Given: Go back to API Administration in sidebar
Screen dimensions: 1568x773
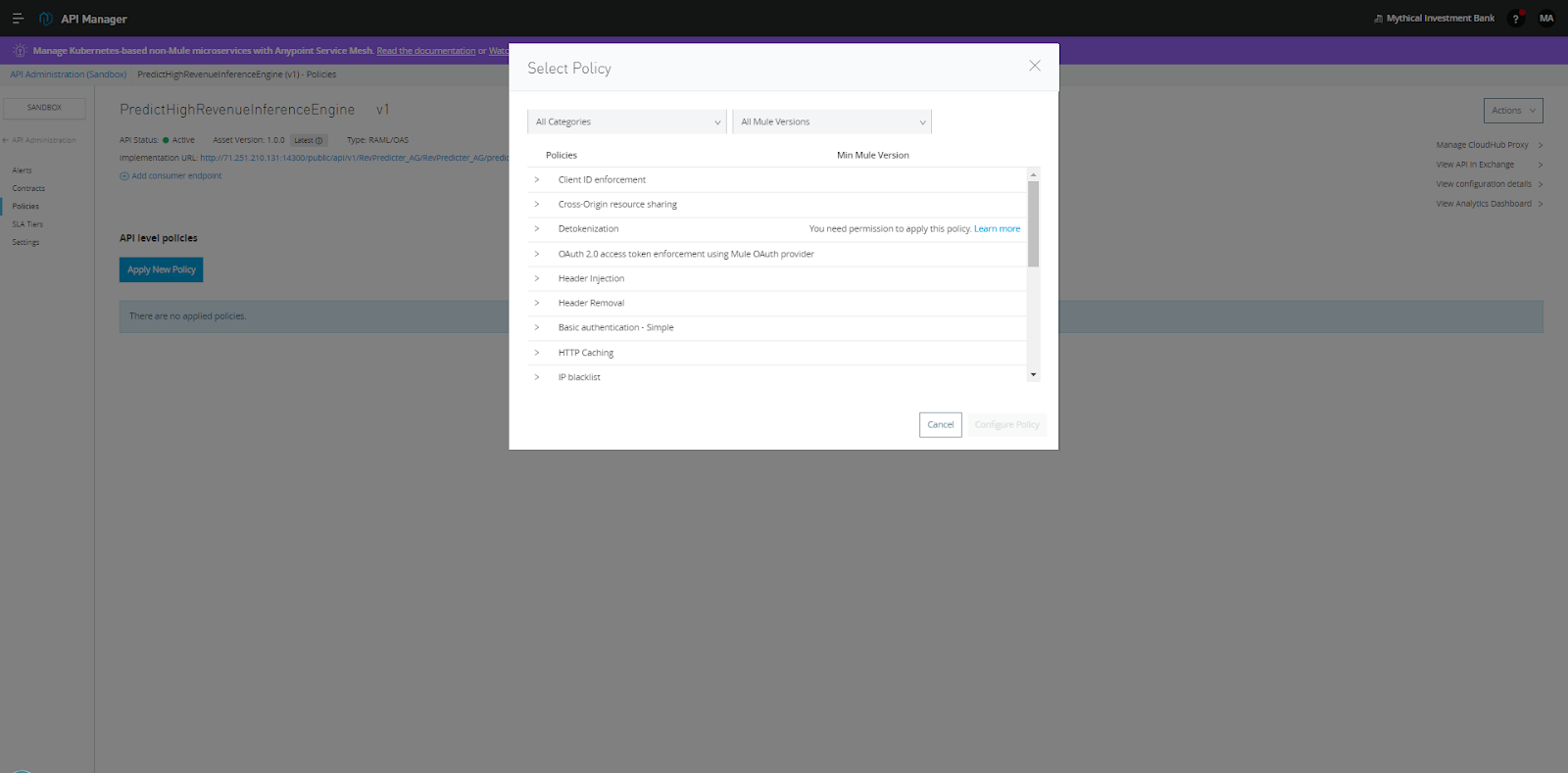Looking at the screenshot, I should [39, 140].
